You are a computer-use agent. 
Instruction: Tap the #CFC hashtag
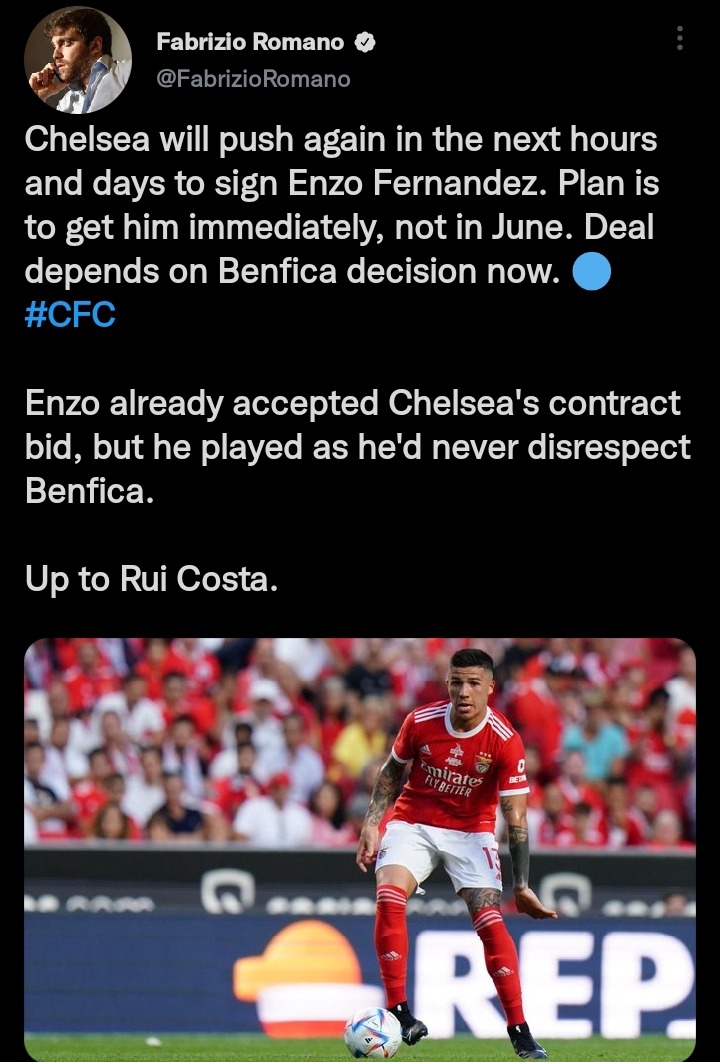pyautogui.click(x=69, y=316)
